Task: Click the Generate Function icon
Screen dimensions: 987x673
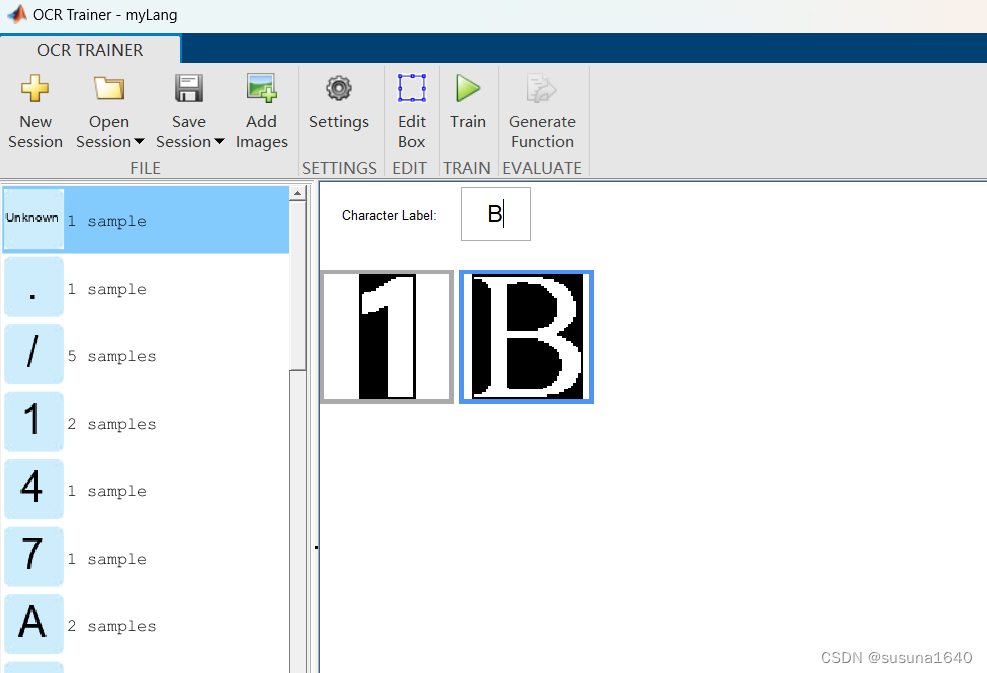Action: [x=541, y=88]
